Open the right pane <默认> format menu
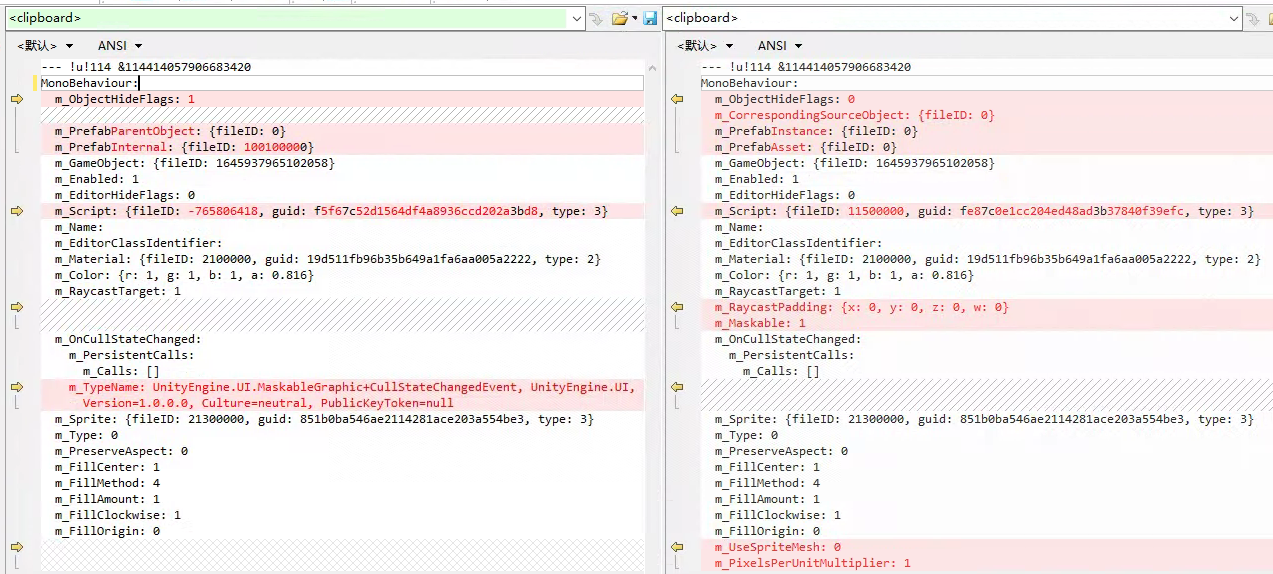 tap(705, 46)
